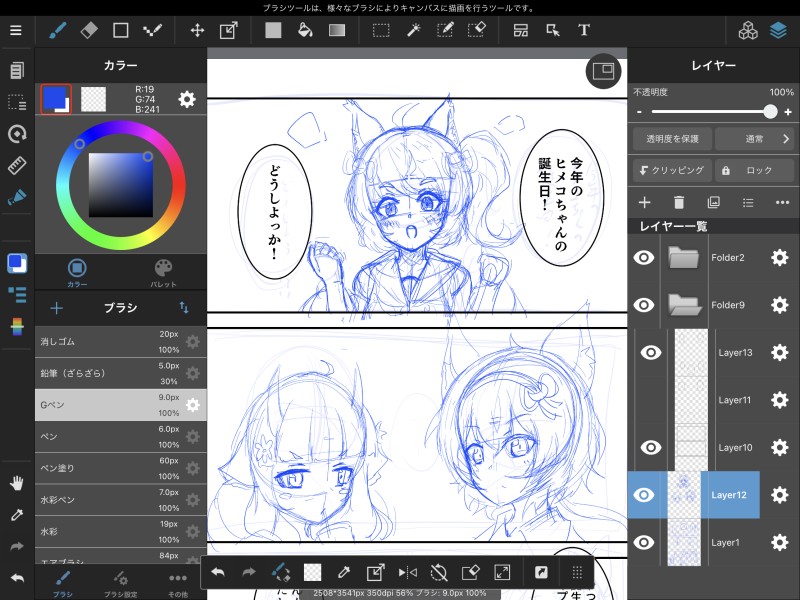This screenshot has height=600, width=800.
Task: Select the selection pen tool
Action: (445, 31)
